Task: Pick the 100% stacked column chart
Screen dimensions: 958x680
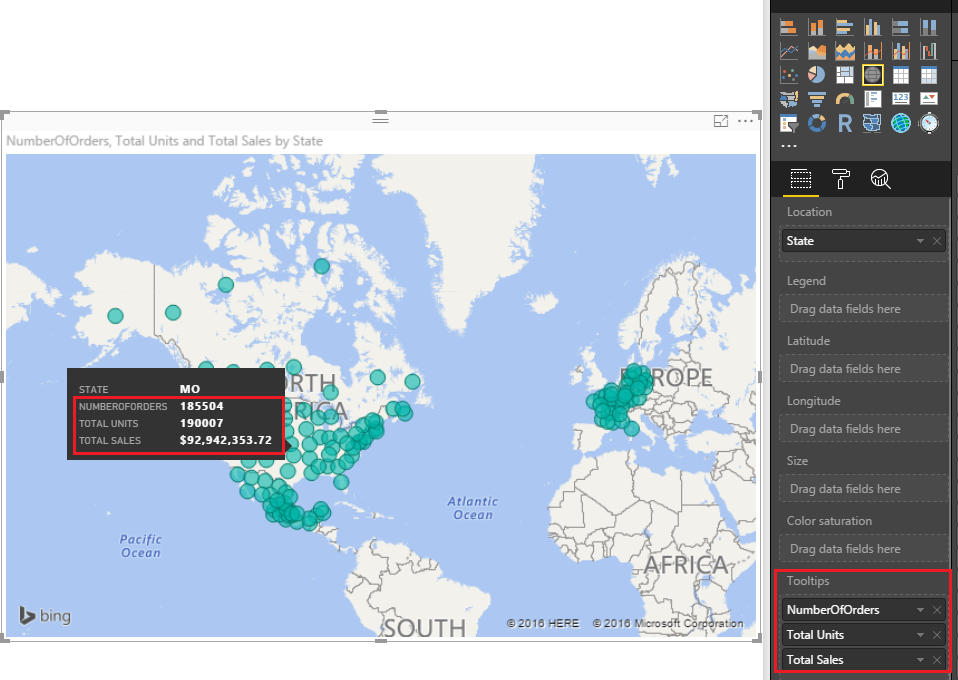Action: click(x=929, y=27)
